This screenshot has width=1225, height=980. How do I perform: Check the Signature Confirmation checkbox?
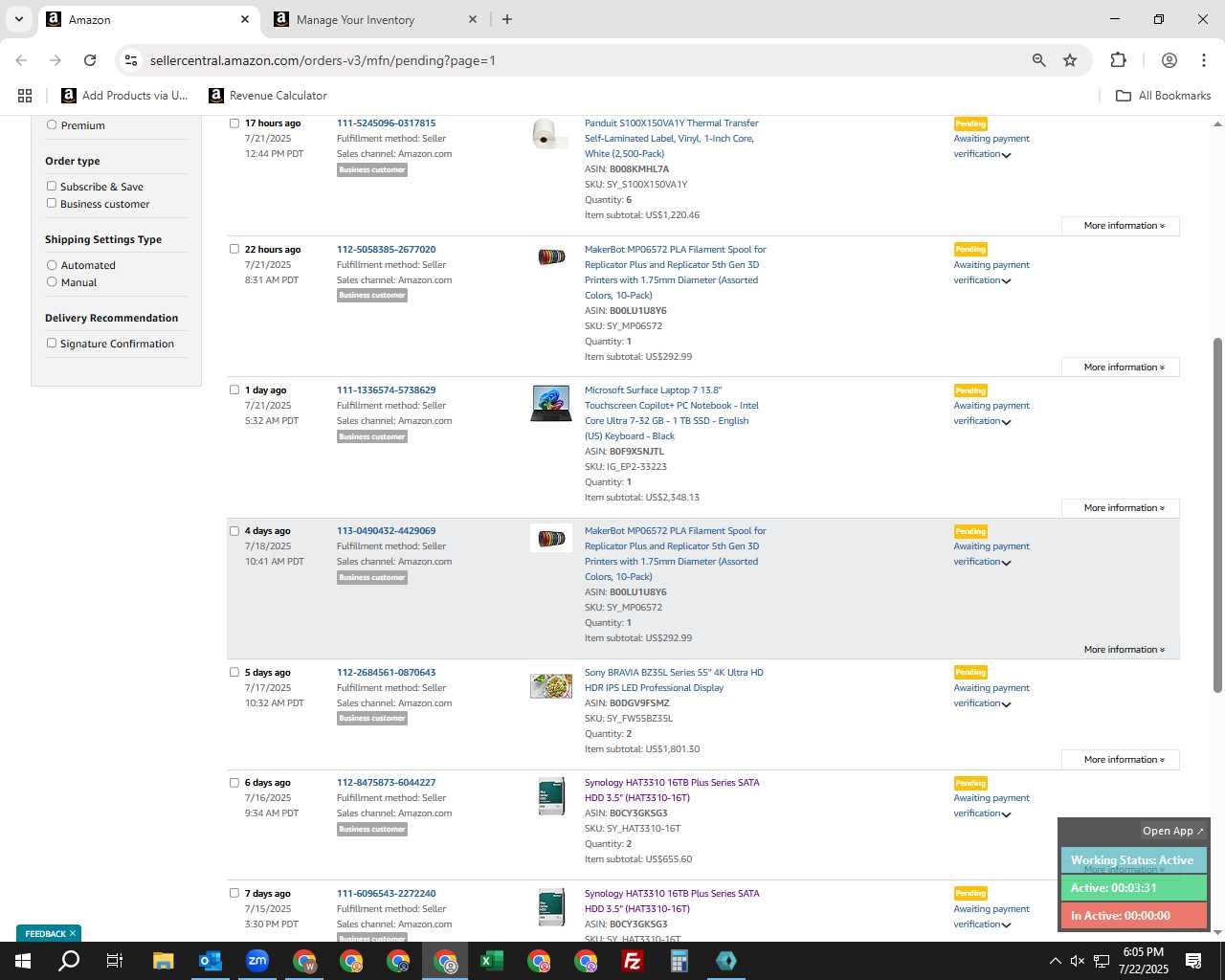[x=52, y=343]
